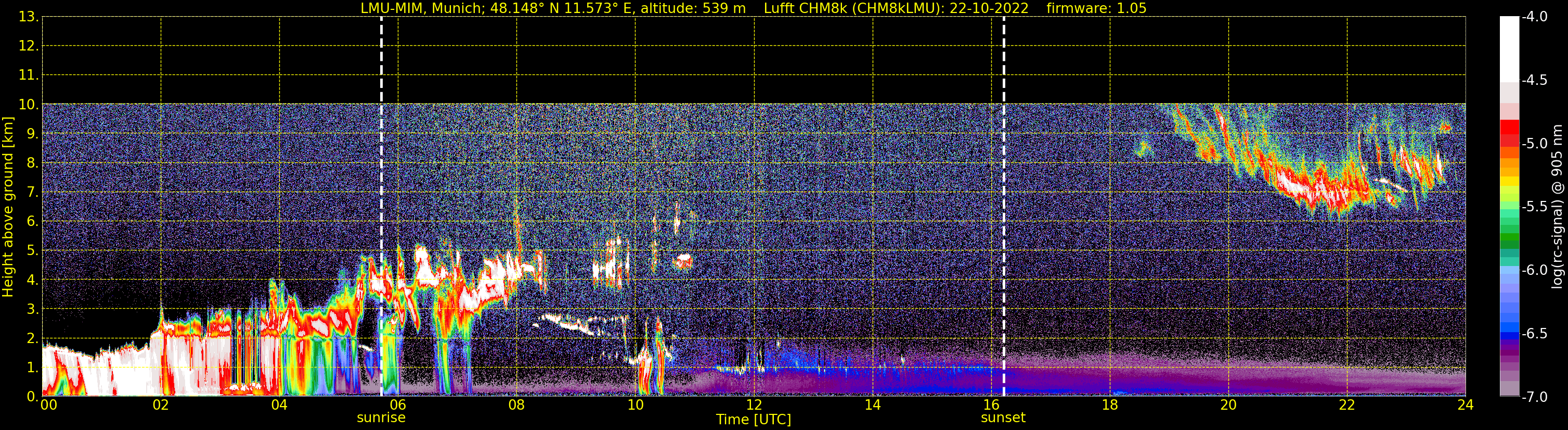Select the height axis tick label '11.'

pos(29,75)
